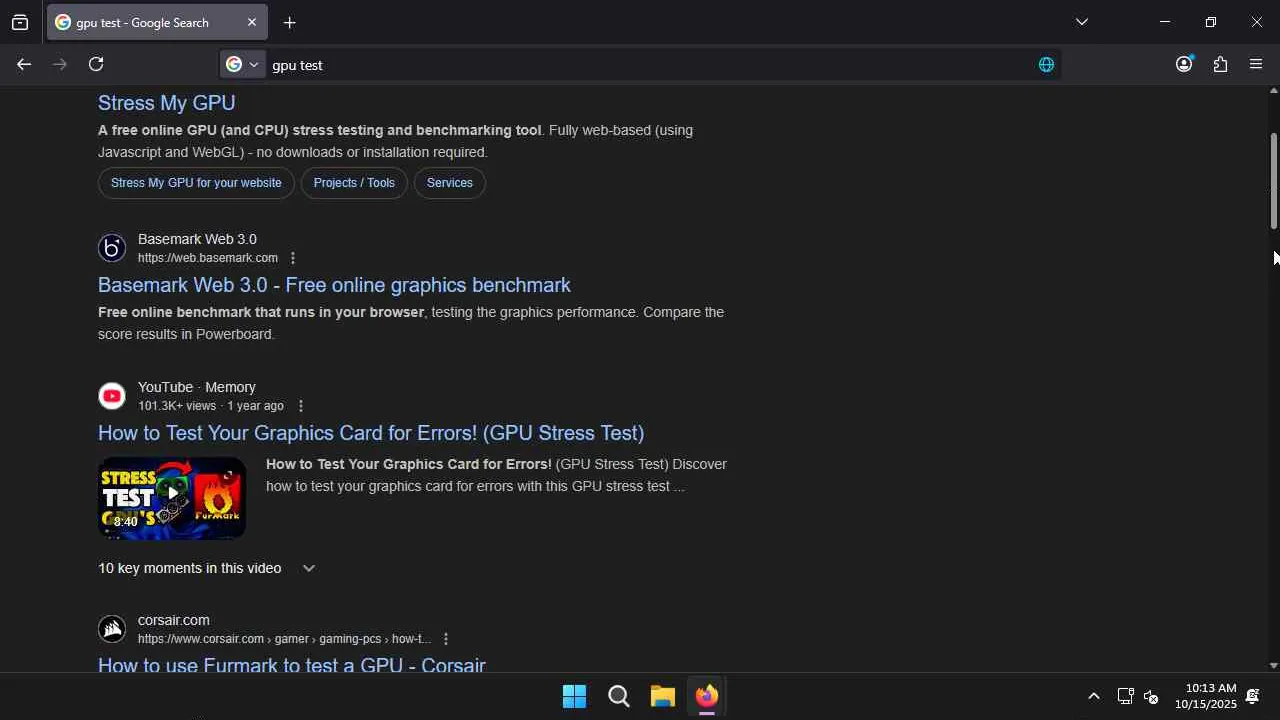Open a new tab with plus button

pyautogui.click(x=289, y=23)
